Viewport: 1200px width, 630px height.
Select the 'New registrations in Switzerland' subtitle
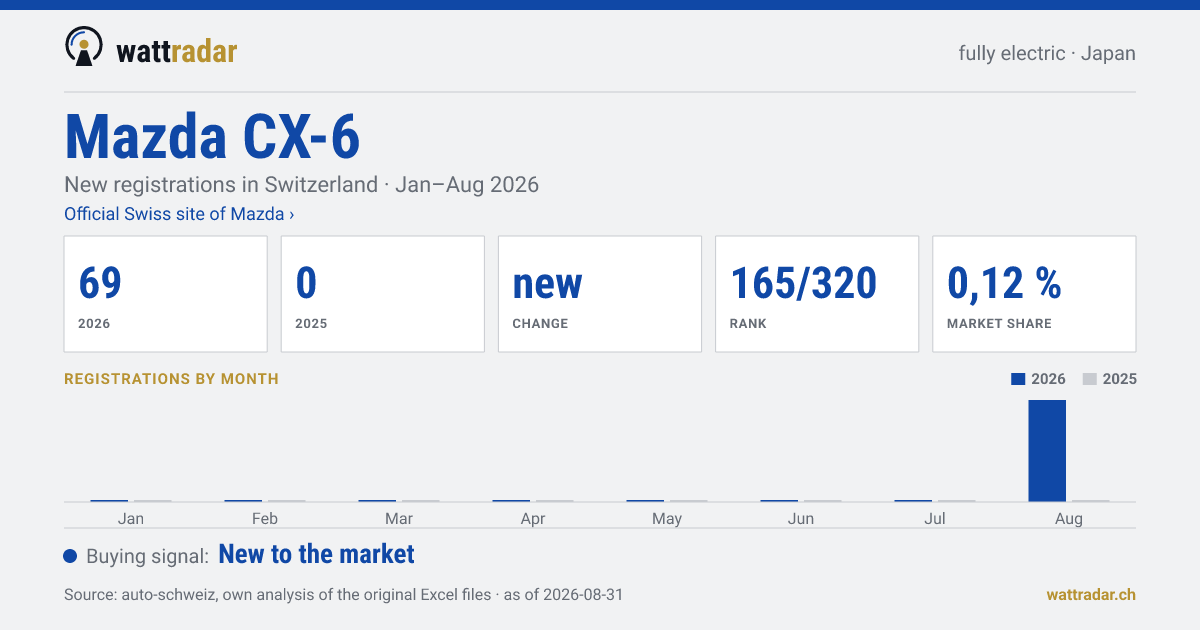click(301, 185)
